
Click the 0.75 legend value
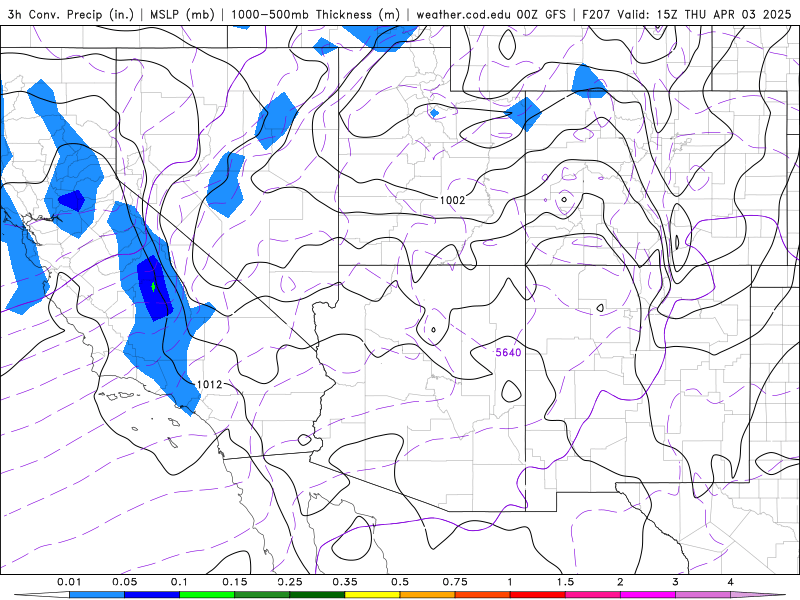pyautogui.click(x=455, y=582)
